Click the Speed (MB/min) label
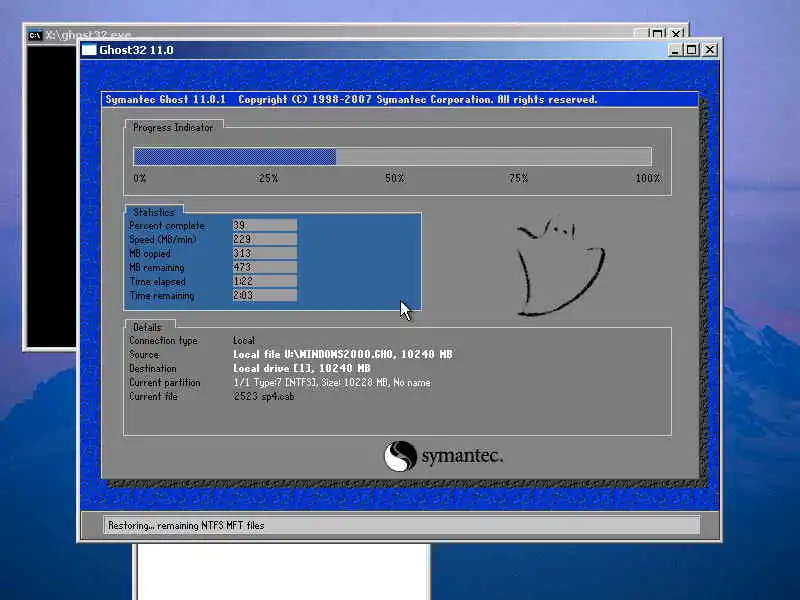Screen dimensions: 800x600 pos(162,239)
